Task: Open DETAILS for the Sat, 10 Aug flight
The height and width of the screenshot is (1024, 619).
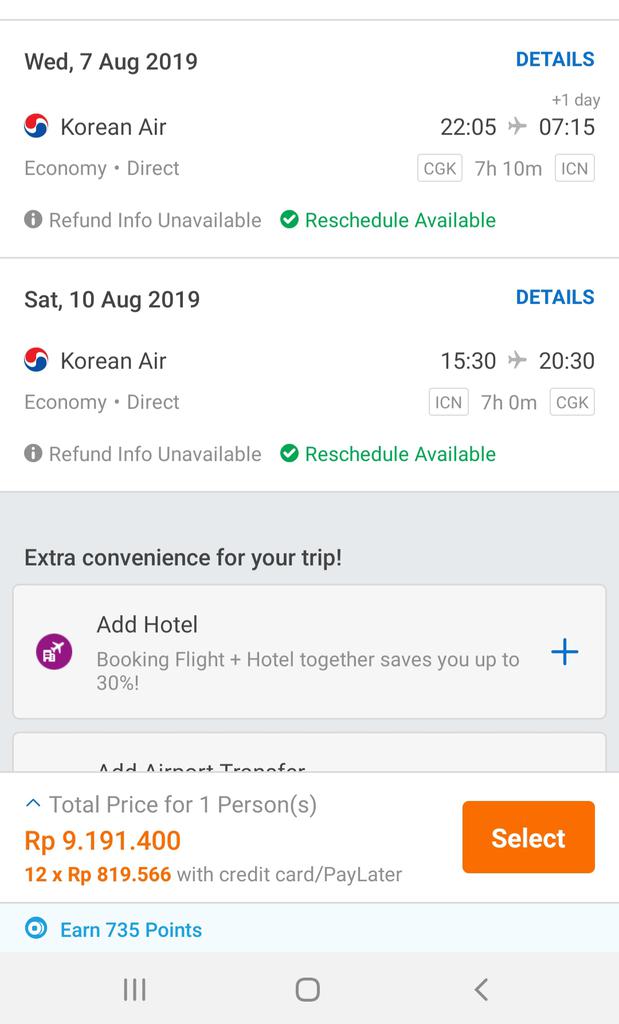Action: pos(555,297)
